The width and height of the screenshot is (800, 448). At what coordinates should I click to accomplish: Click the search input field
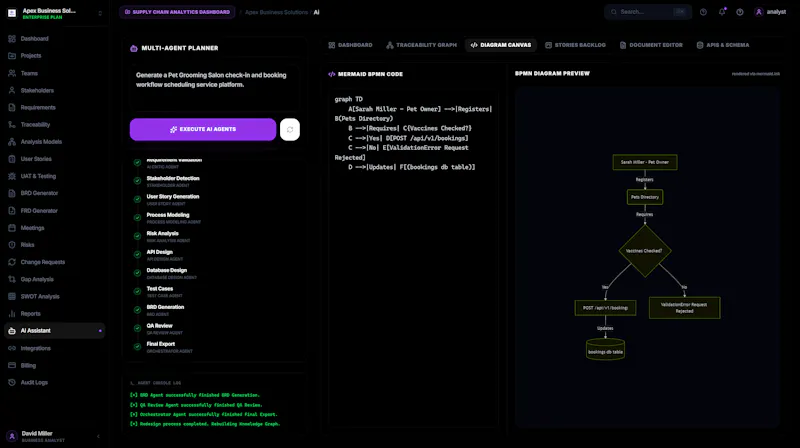coord(647,12)
